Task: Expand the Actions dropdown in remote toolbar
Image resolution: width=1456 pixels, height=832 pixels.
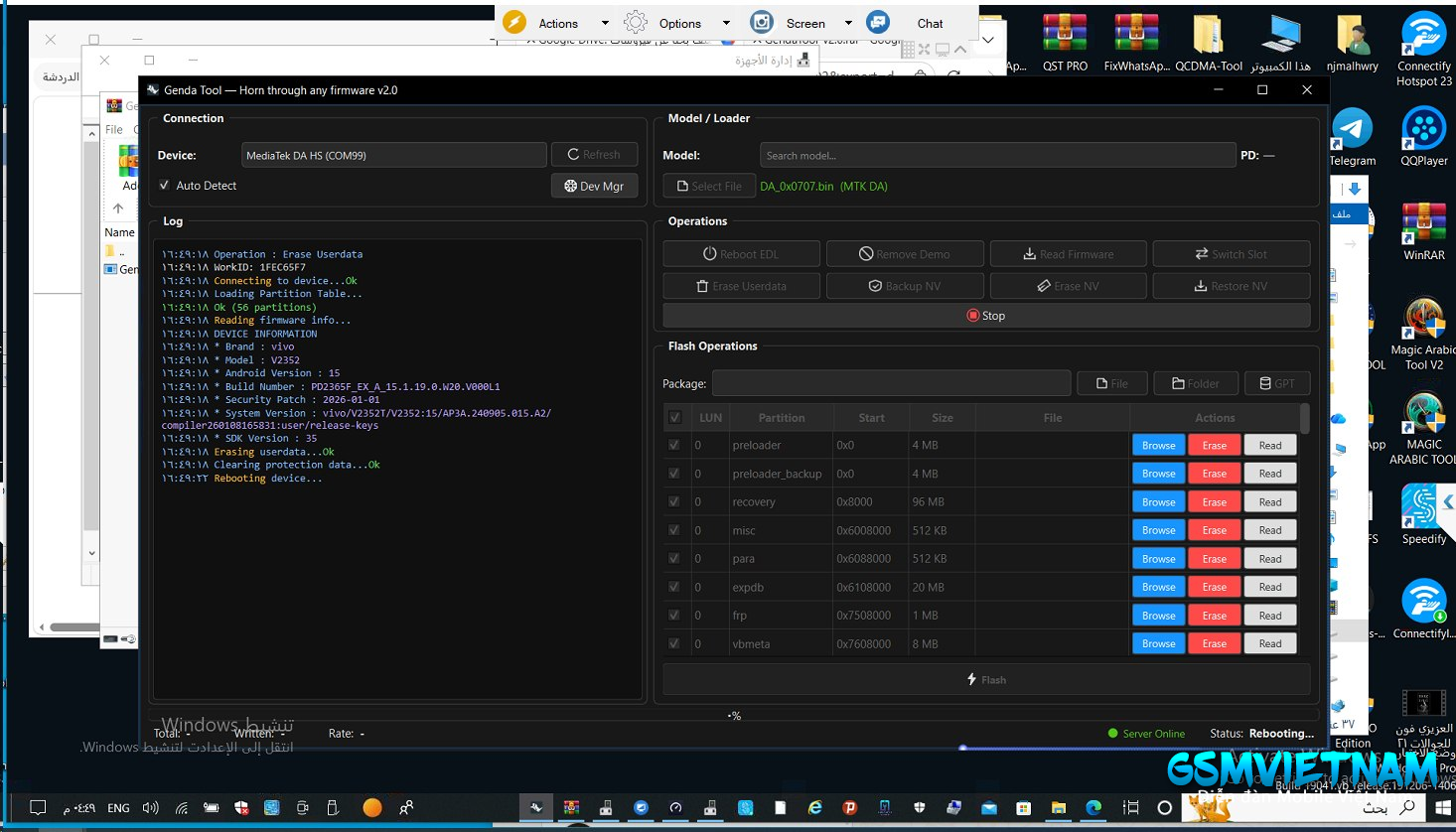Action: [x=558, y=23]
